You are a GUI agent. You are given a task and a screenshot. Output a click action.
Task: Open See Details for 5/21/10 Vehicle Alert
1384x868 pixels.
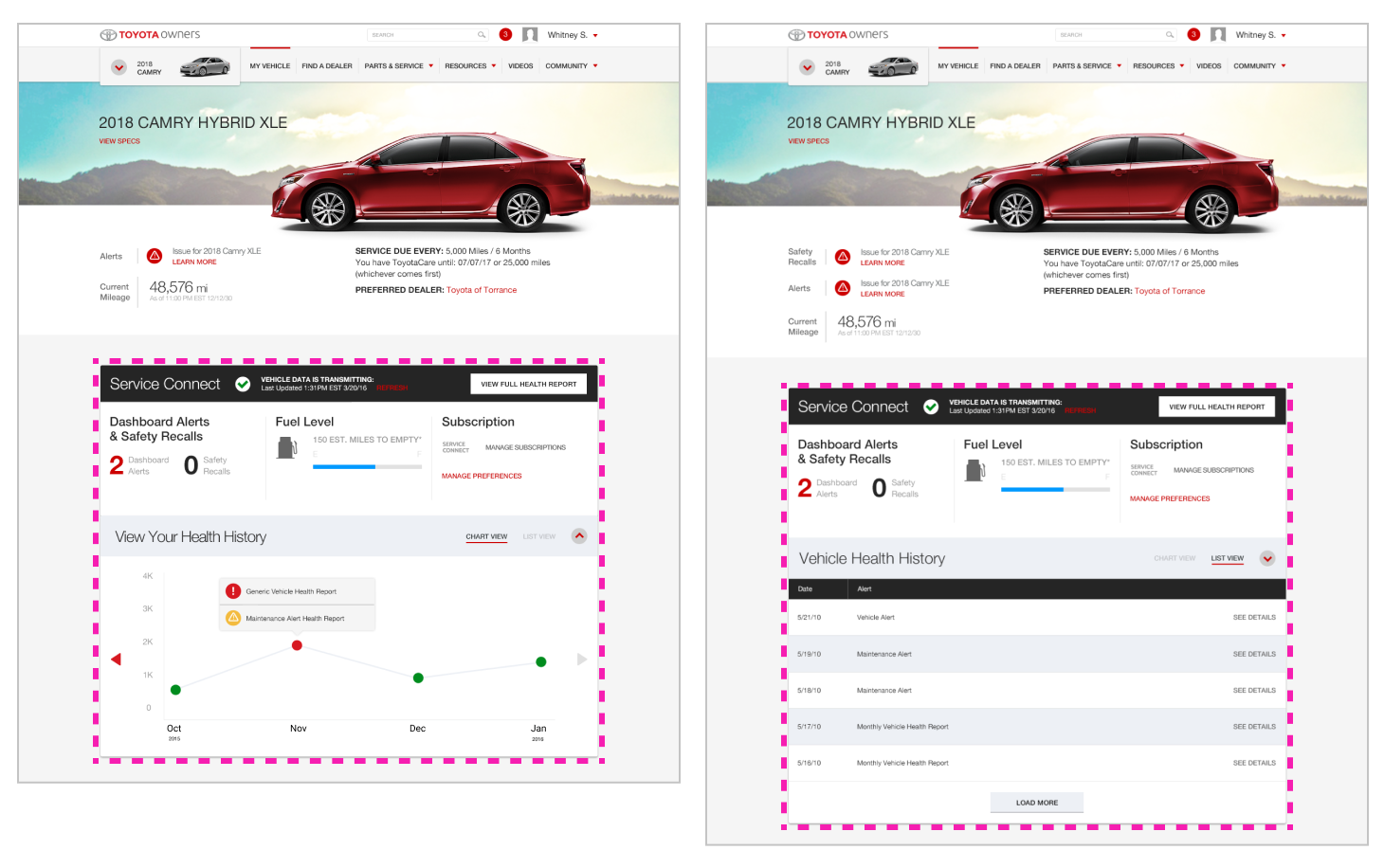(x=1254, y=617)
